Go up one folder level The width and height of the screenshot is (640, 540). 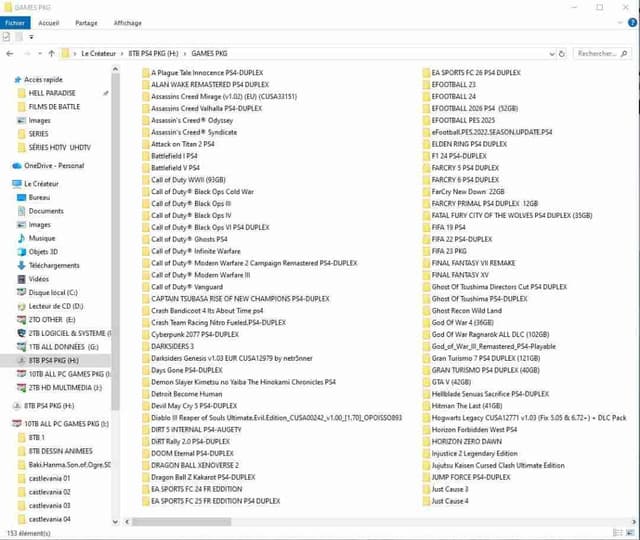pos(51,53)
